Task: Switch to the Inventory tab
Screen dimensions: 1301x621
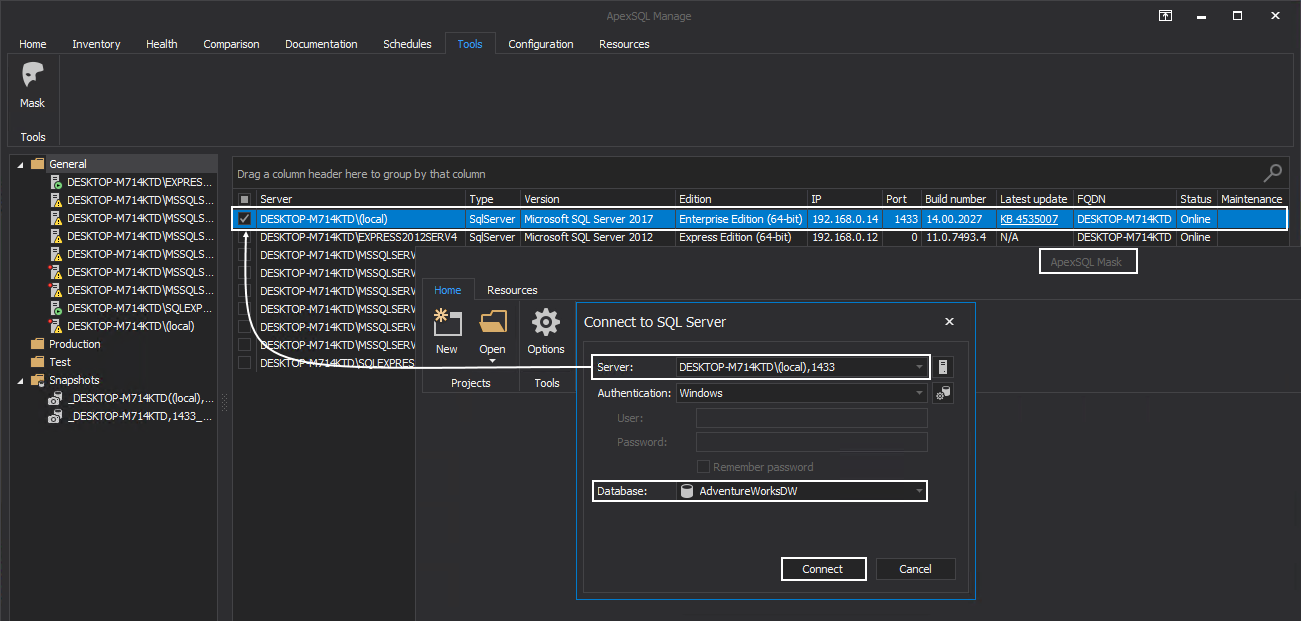Action: click(96, 44)
